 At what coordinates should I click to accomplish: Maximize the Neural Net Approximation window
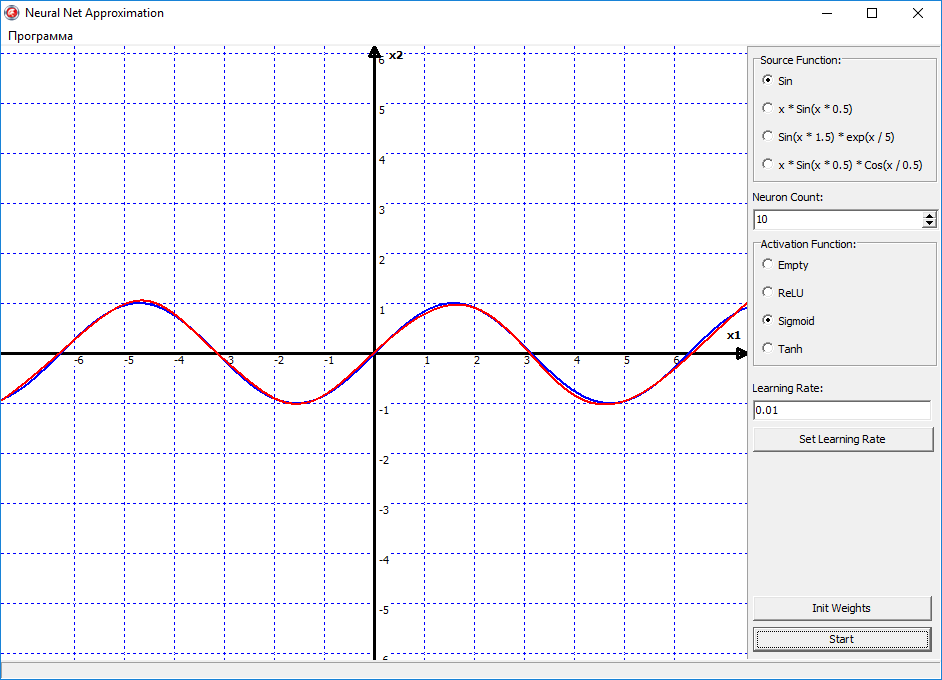click(x=872, y=13)
